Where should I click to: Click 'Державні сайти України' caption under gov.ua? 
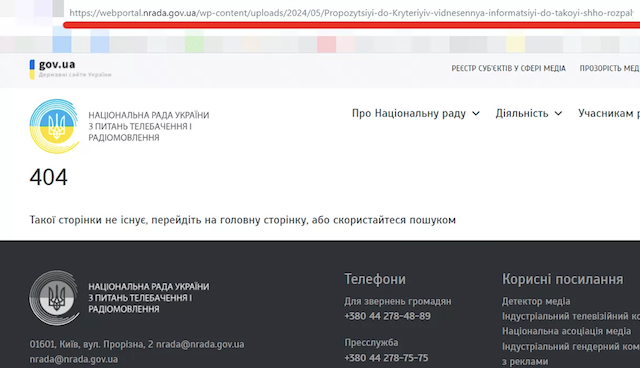[x=75, y=75]
